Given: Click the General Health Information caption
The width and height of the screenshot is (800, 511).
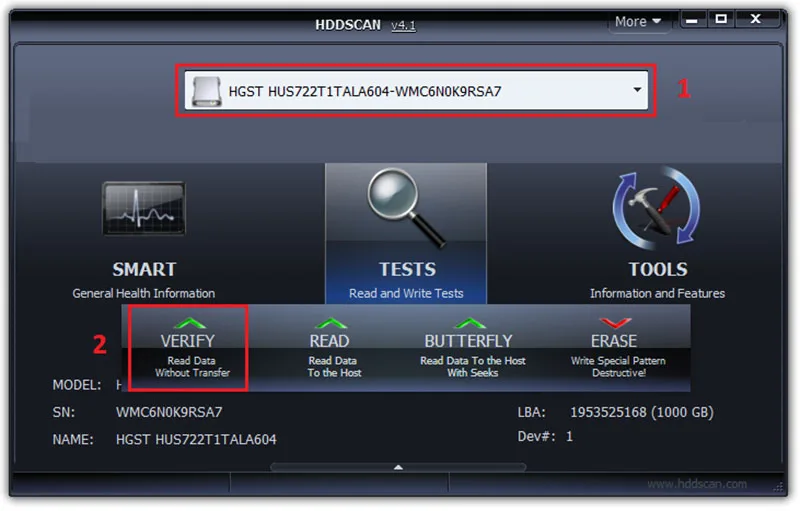Looking at the screenshot, I should (x=143, y=293).
